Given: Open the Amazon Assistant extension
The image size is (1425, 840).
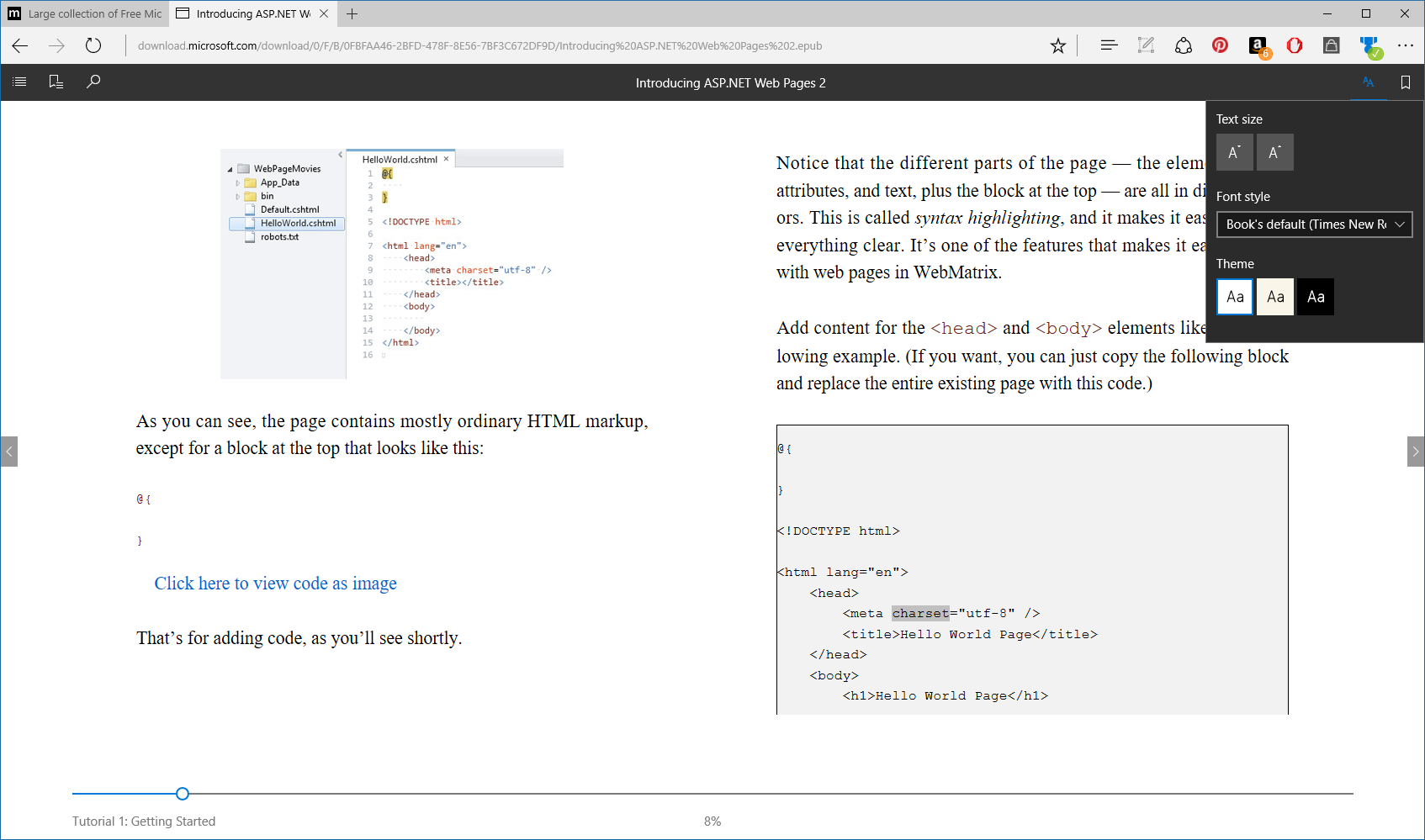Looking at the screenshot, I should tap(1257, 45).
